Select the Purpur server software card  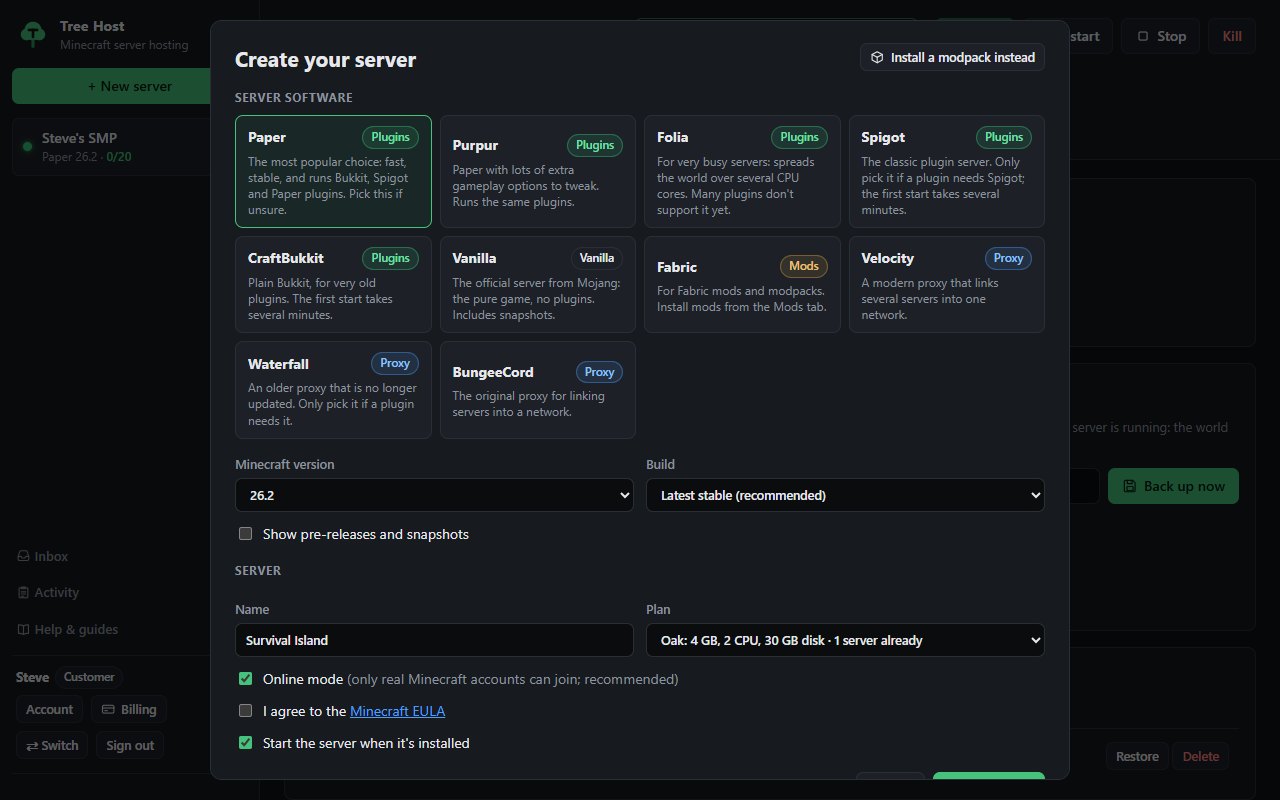click(x=538, y=171)
